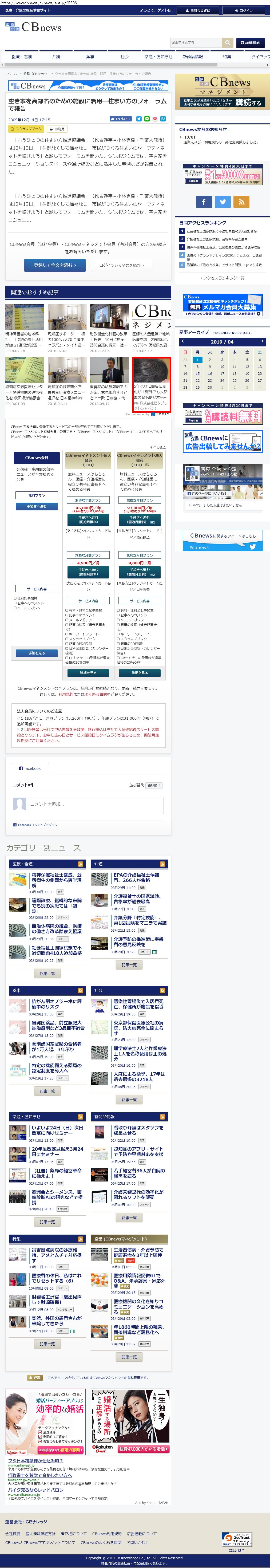Click the 詳細検索 button
This screenshot has height=1568, width=270.
250,43
